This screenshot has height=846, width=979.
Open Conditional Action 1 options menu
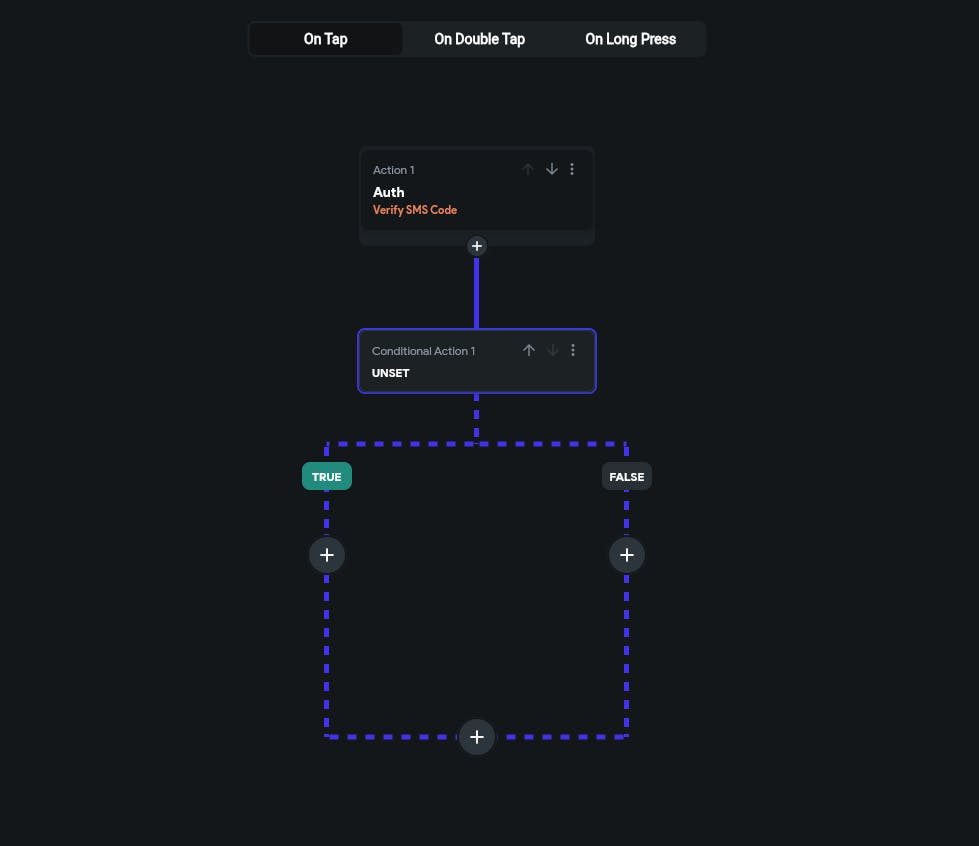coord(573,350)
